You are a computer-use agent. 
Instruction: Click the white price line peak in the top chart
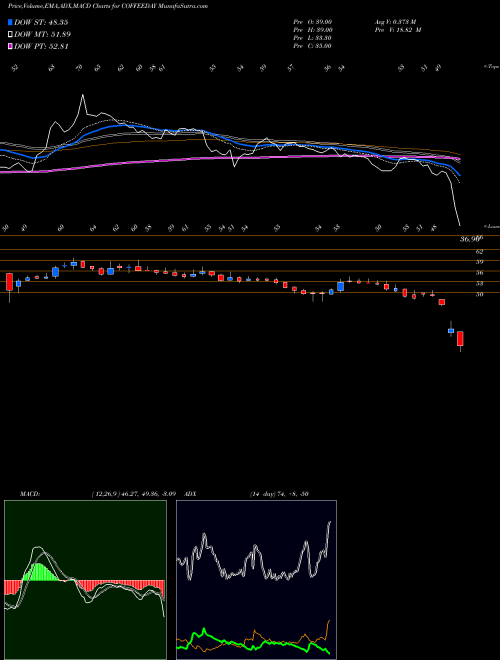coord(82,95)
